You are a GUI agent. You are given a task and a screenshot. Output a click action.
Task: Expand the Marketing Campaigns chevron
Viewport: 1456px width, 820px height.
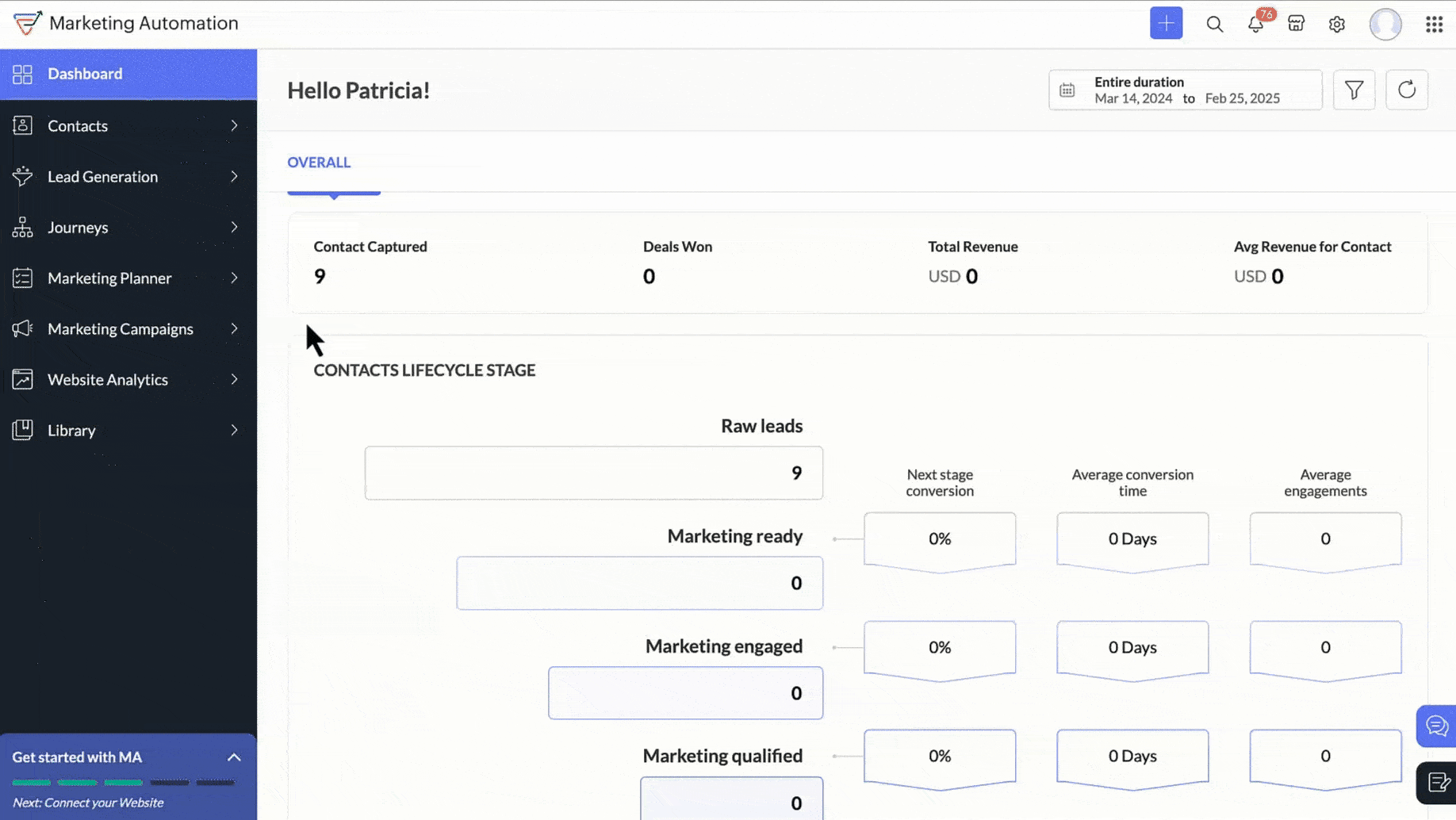[x=234, y=328]
